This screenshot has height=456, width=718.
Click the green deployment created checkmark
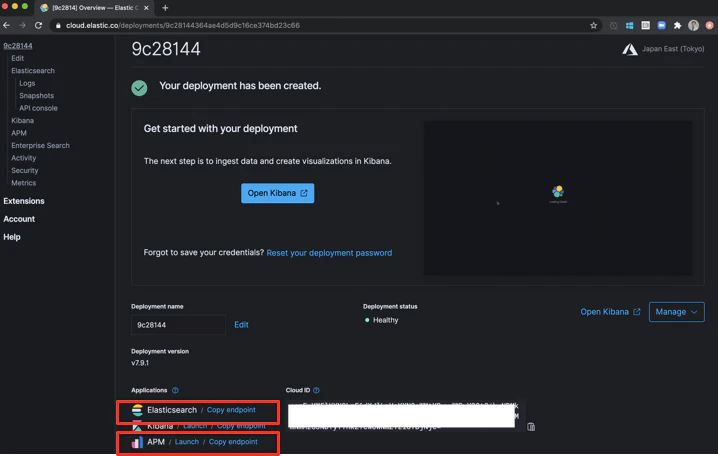coord(139,87)
